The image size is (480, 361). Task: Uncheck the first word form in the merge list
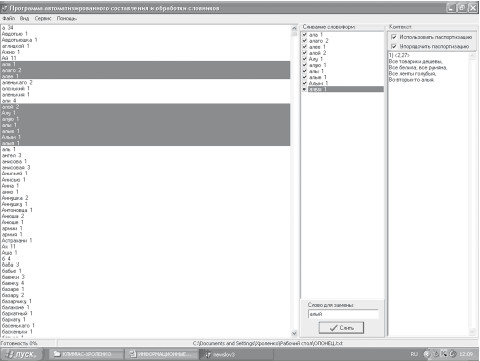click(305, 34)
